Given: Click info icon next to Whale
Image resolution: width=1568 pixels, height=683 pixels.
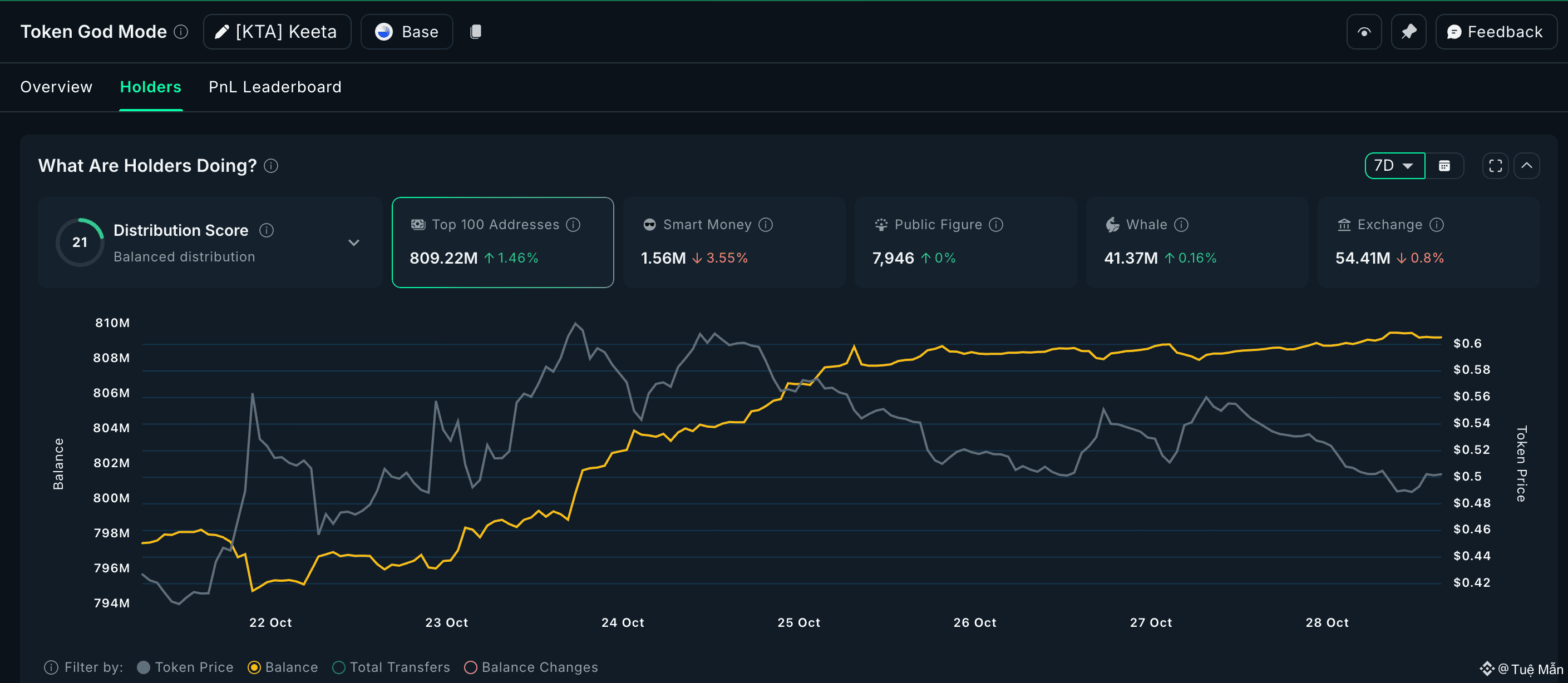Looking at the screenshot, I should [x=1181, y=225].
